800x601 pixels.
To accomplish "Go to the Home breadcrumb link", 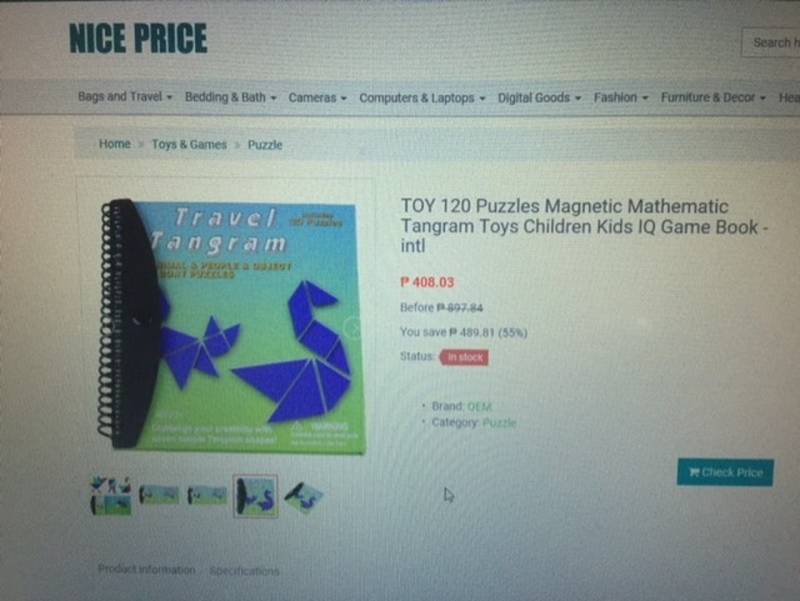I will click(115, 144).
